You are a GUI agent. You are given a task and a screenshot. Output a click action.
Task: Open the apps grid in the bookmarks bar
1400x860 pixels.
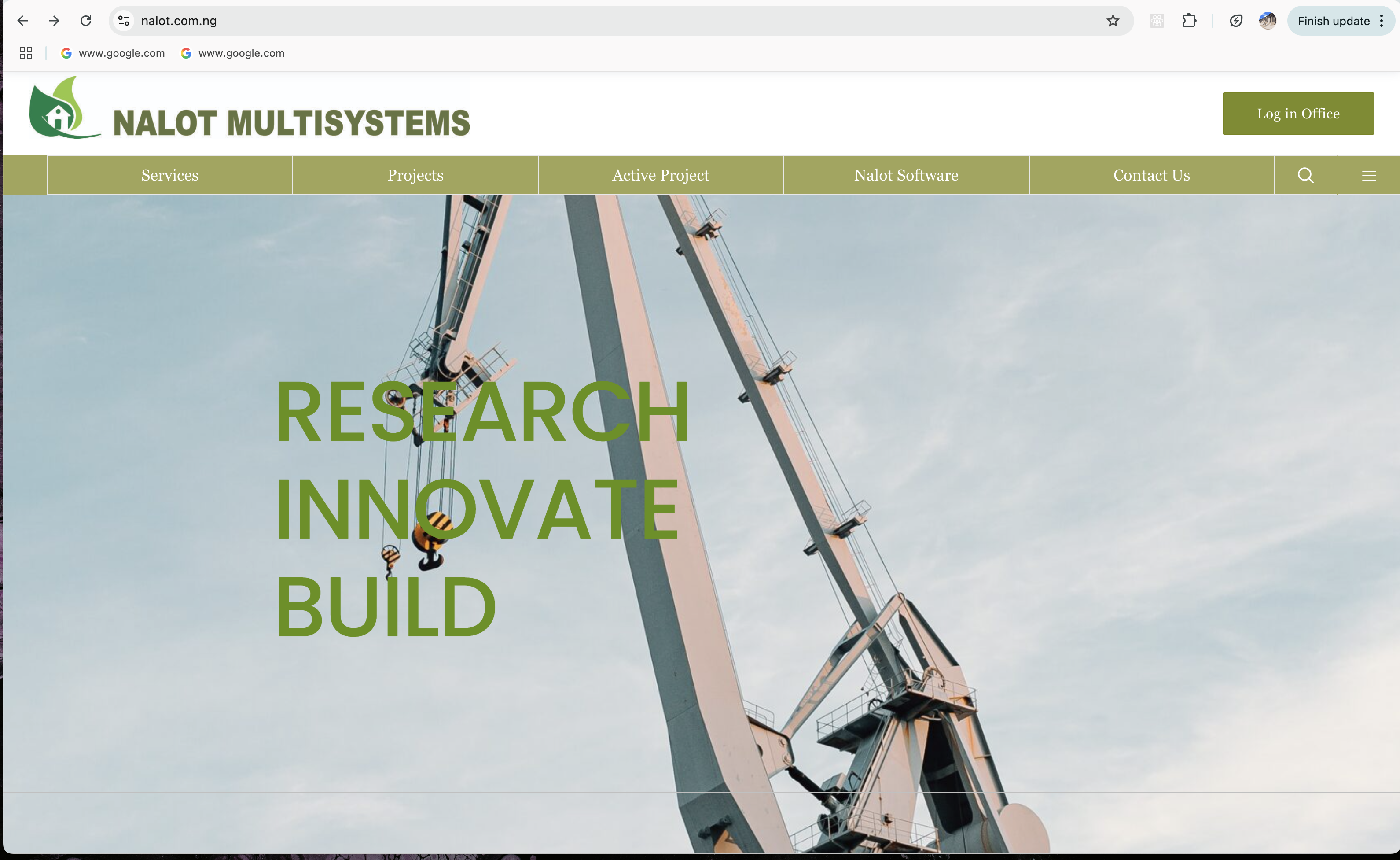point(26,53)
